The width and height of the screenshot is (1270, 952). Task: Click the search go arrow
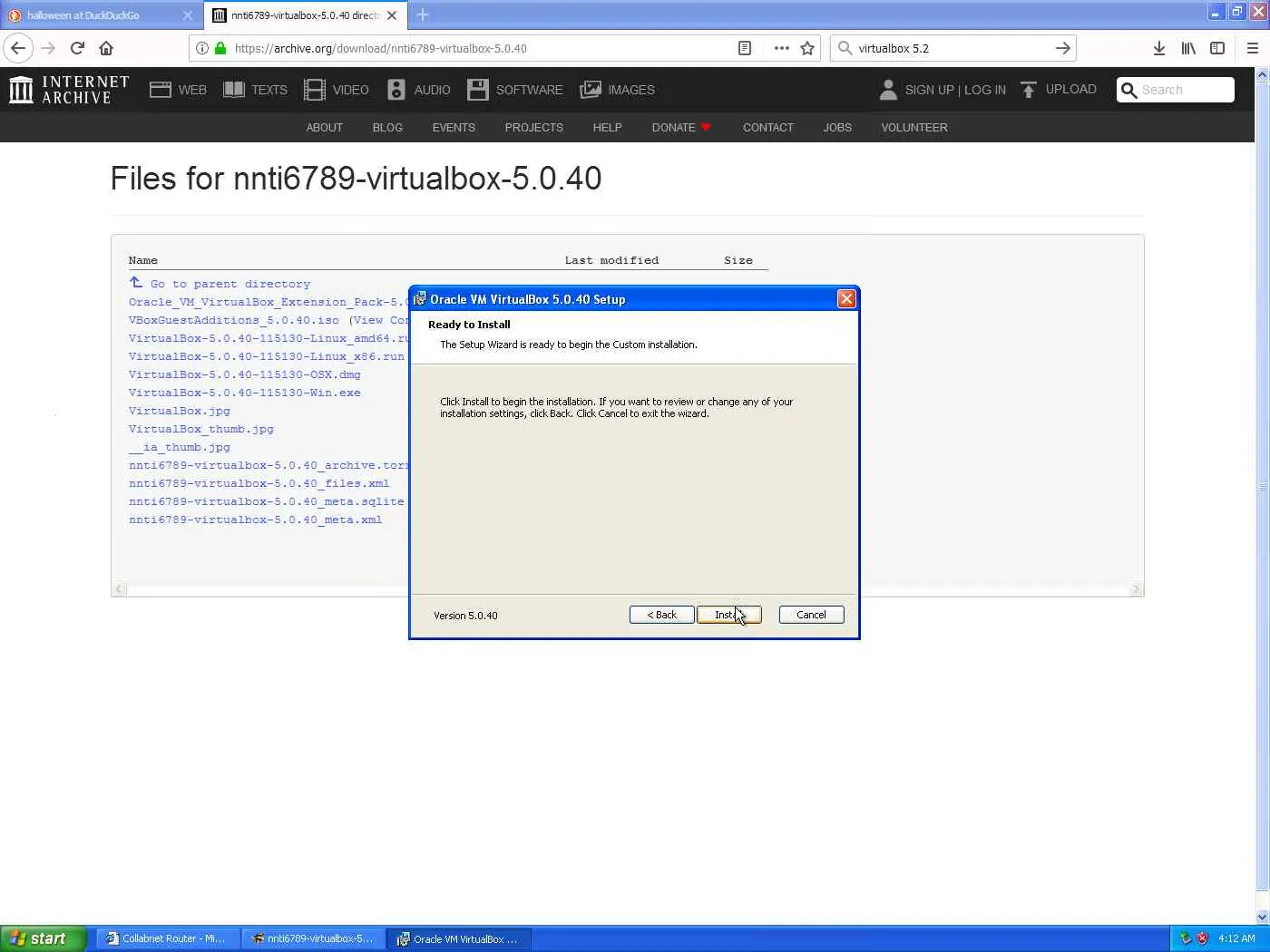pos(1063,48)
